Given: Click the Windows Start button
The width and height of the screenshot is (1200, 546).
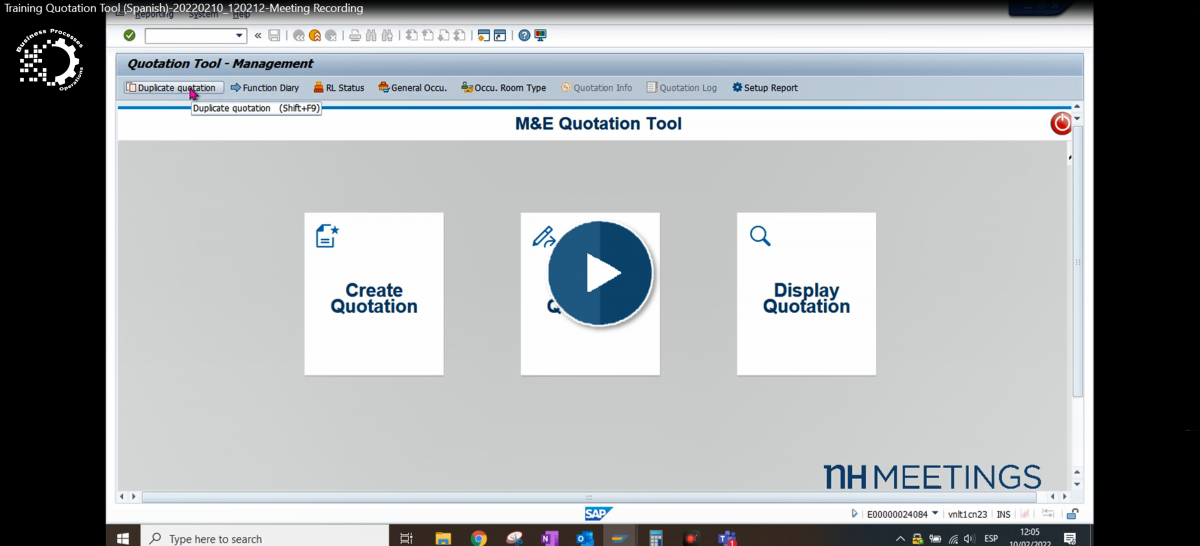Looking at the screenshot, I should point(123,538).
